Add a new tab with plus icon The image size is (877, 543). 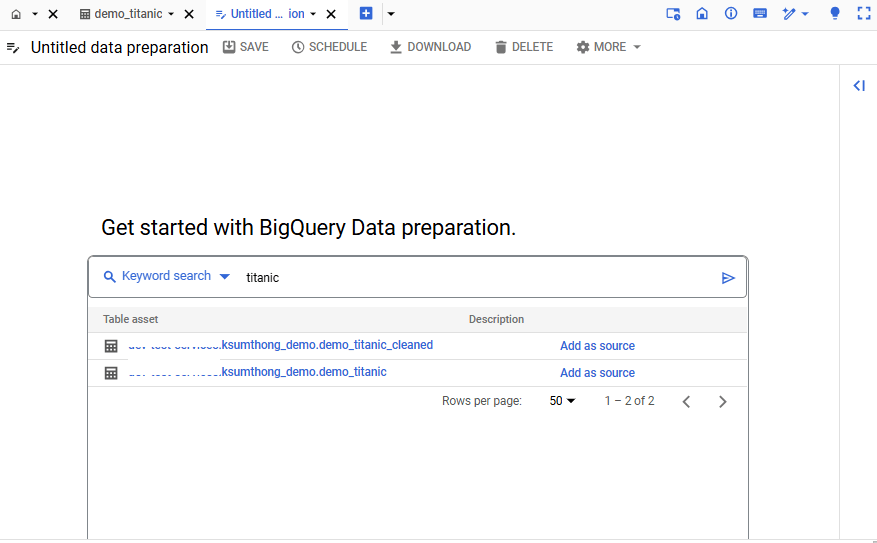point(366,14)
